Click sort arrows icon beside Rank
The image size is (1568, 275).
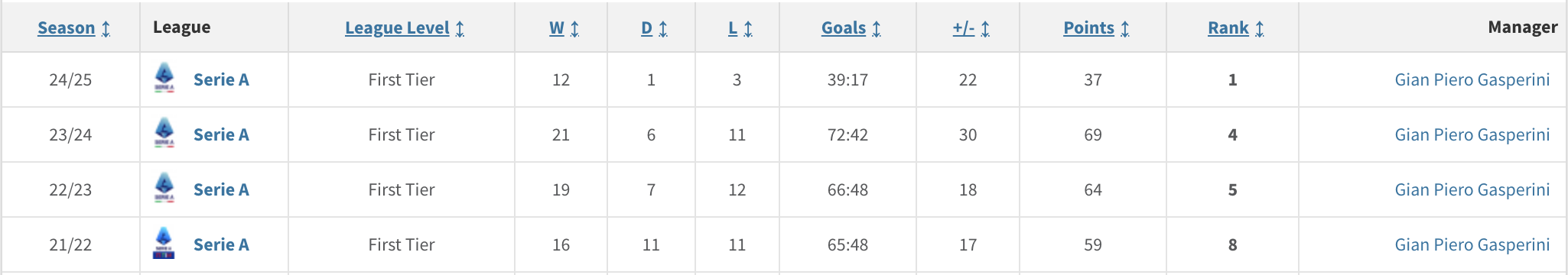[x=1260, y=28]
